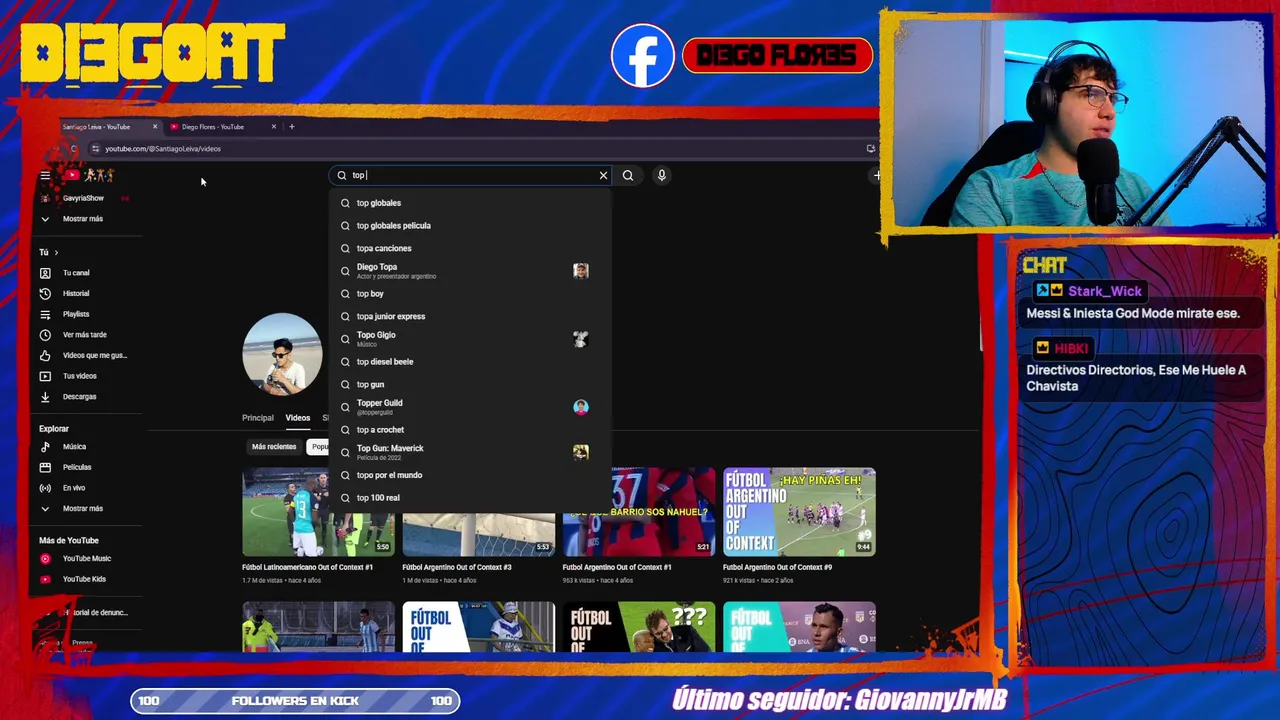Viewport: 1280px width, 720px height.
Task: Select suggestion 'top gun'
Action: [470, 384]
